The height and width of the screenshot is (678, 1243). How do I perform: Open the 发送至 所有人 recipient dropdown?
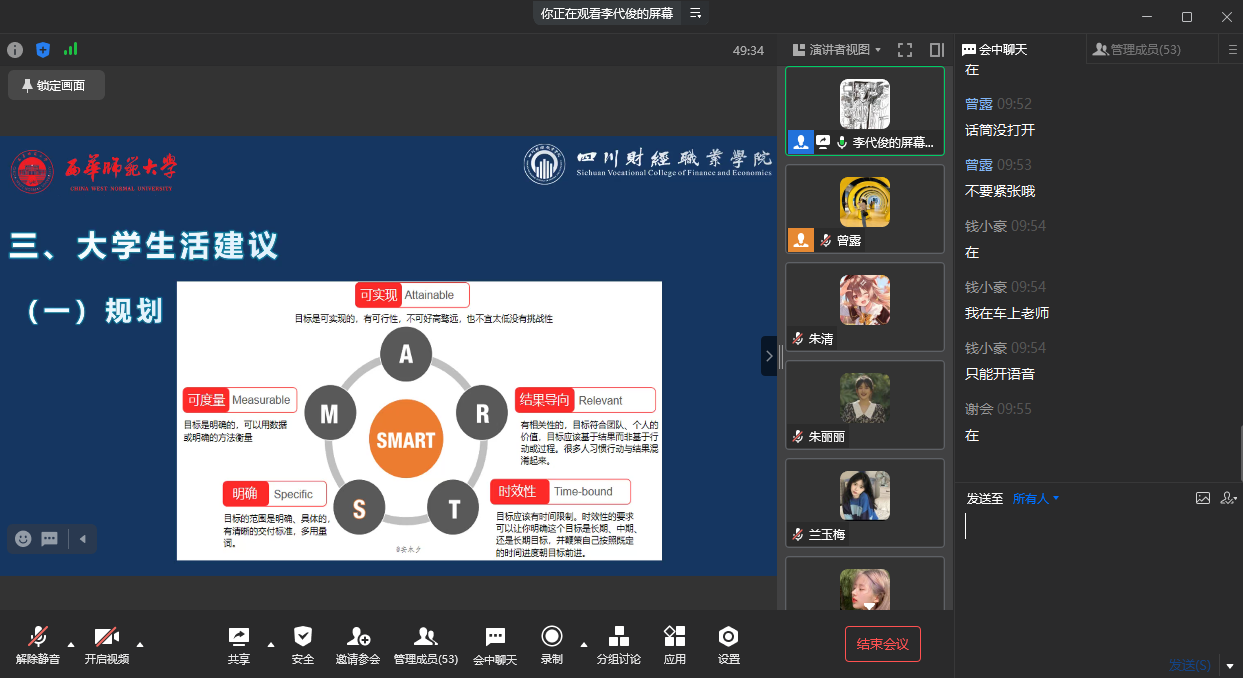(x=1035, y=498)
